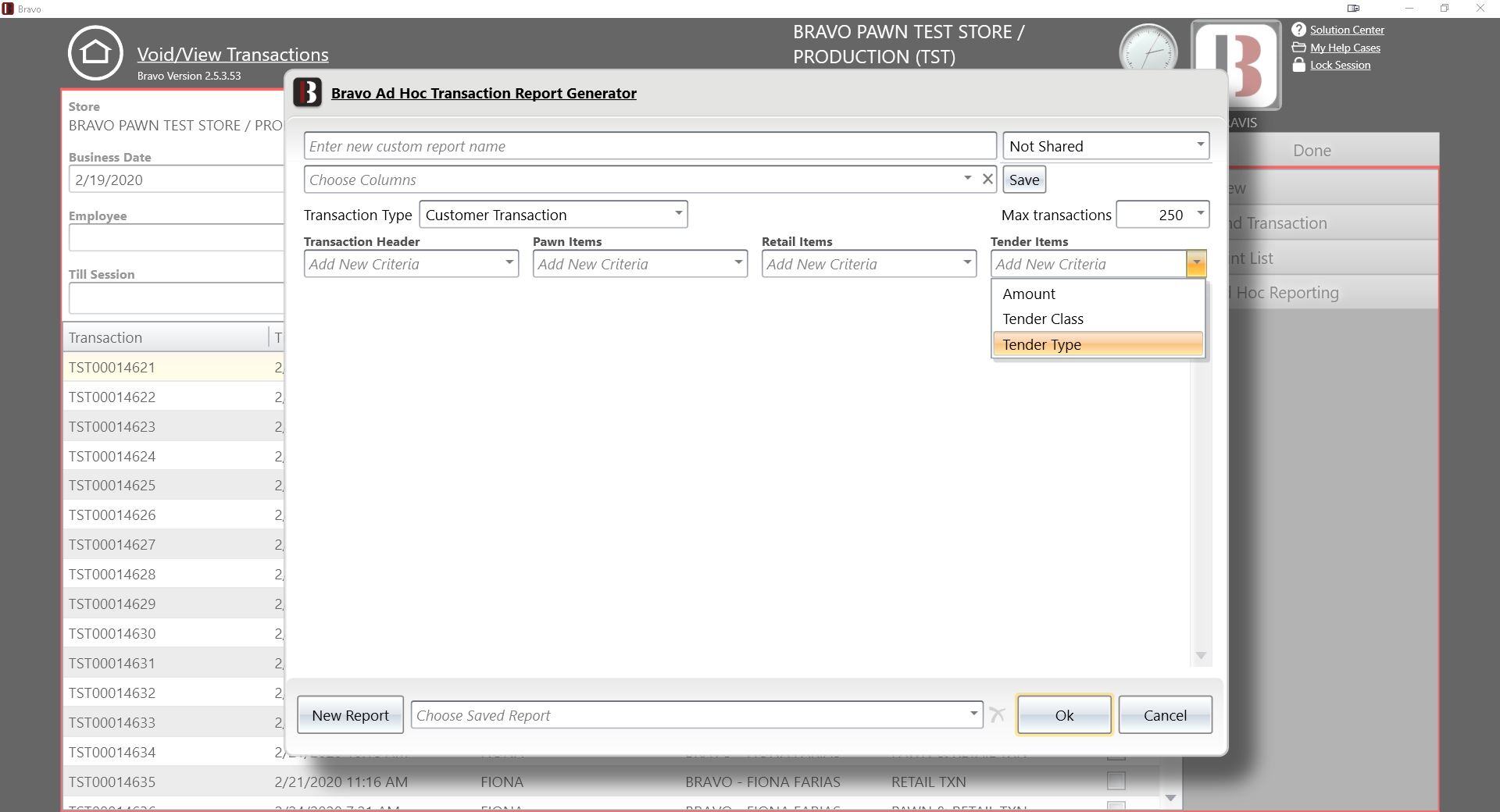Select transaction row TST00014626
Screen dimensions: 1500x812
[174, 515]
